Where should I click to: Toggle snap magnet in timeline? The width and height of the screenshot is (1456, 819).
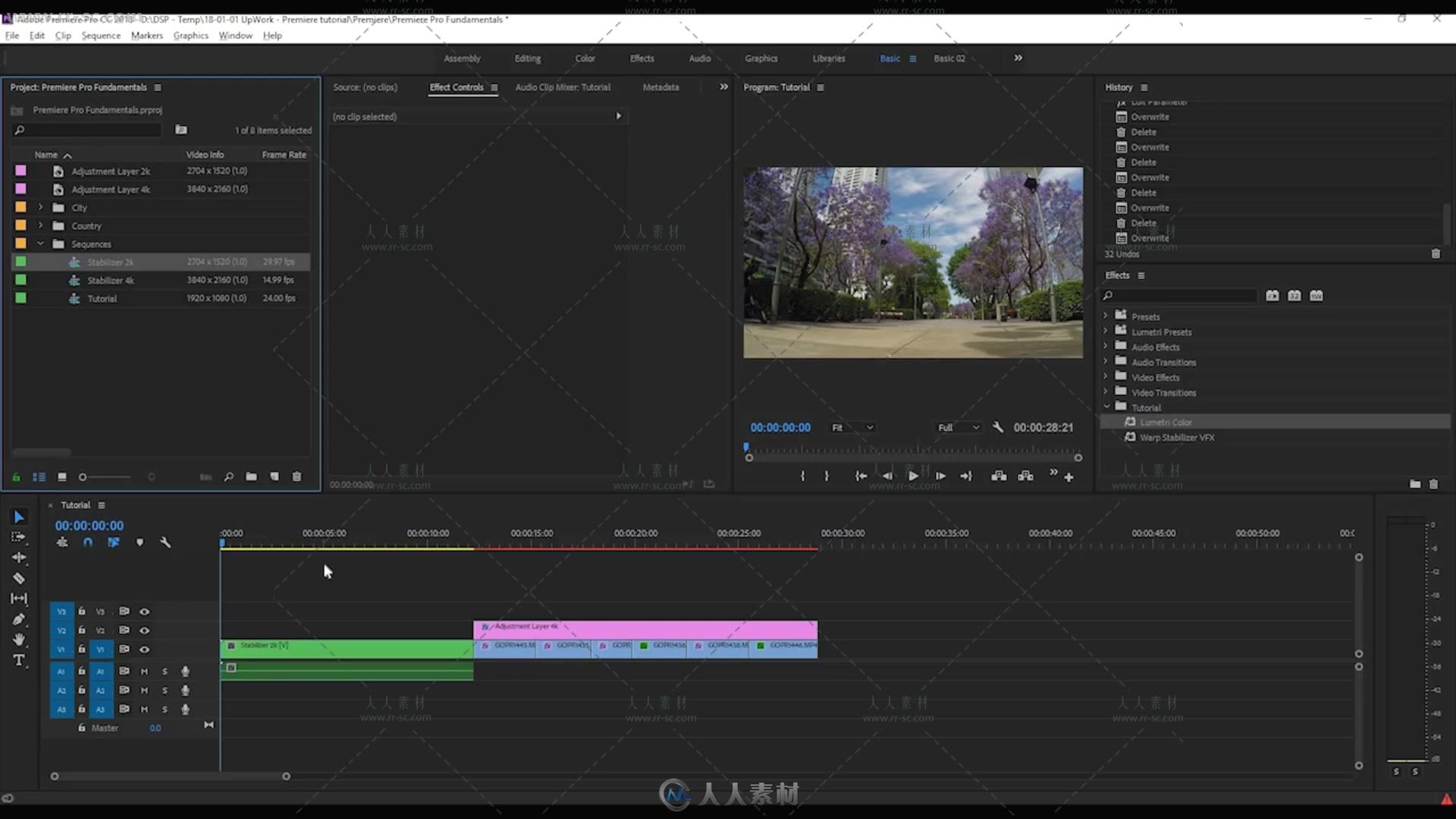click(88, 542)
